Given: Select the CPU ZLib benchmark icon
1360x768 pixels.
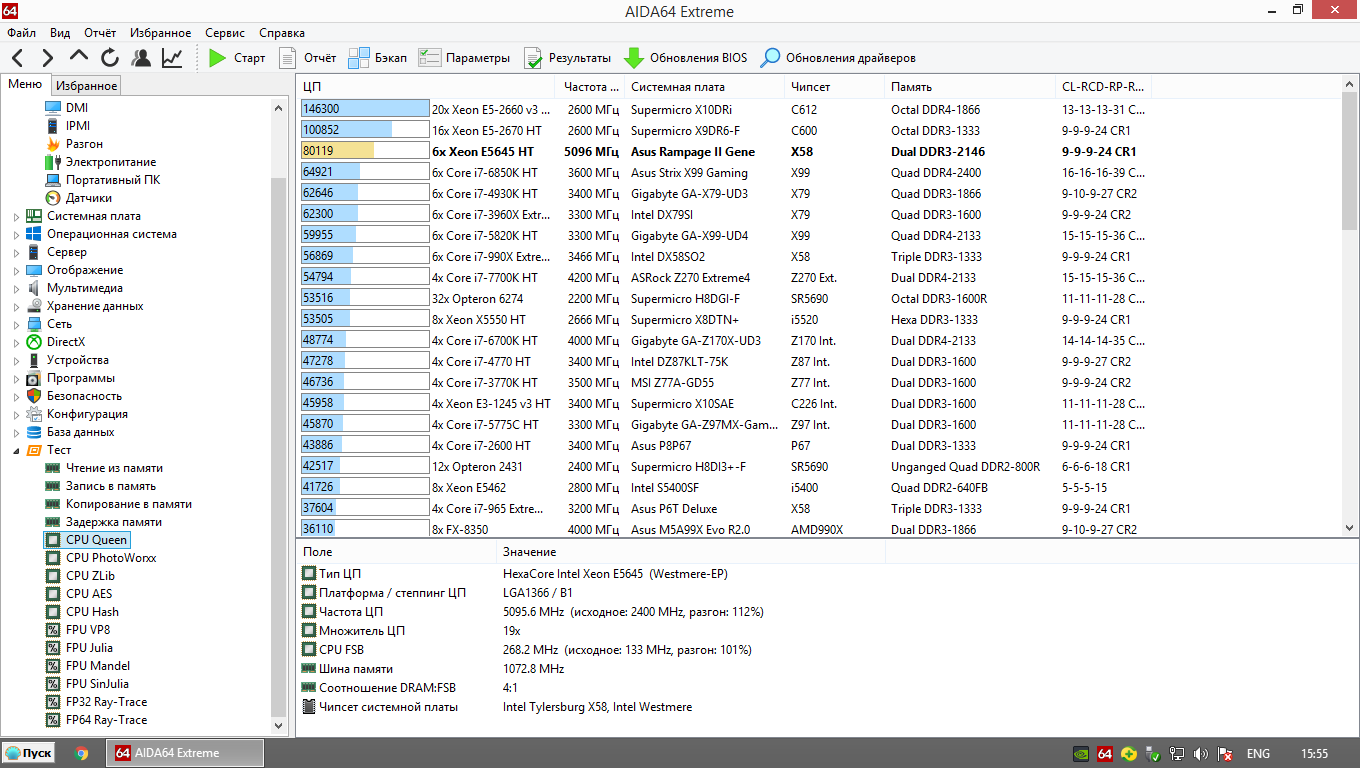Looking at the screenshot, I should point(53,576).
